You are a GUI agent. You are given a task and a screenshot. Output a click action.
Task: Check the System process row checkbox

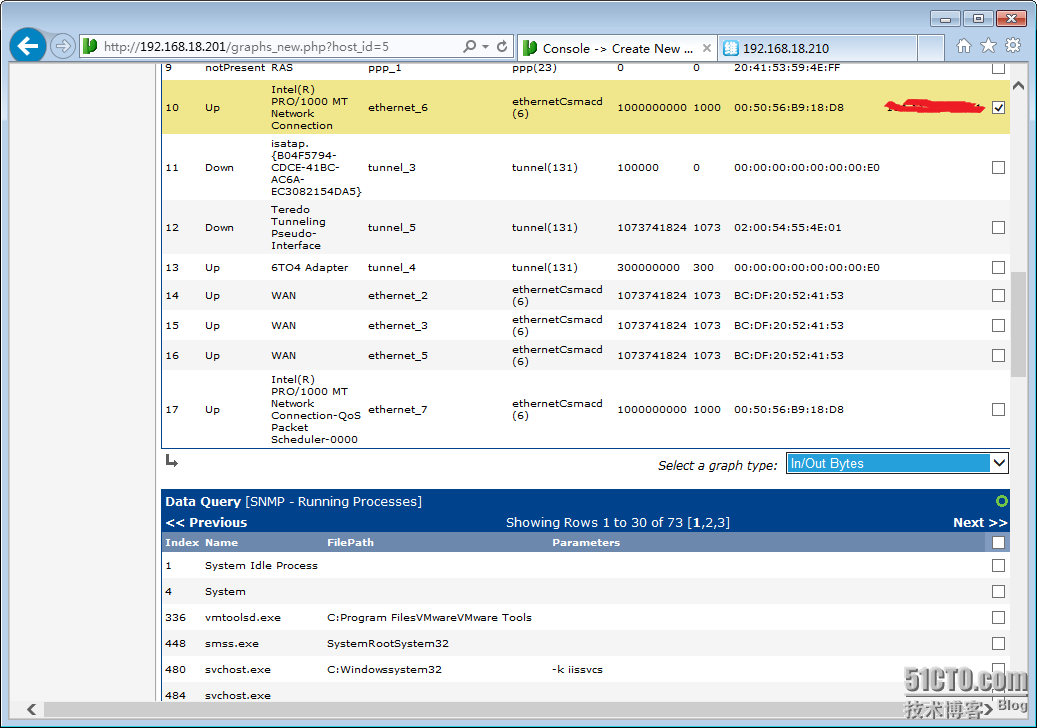coord(999,592)
